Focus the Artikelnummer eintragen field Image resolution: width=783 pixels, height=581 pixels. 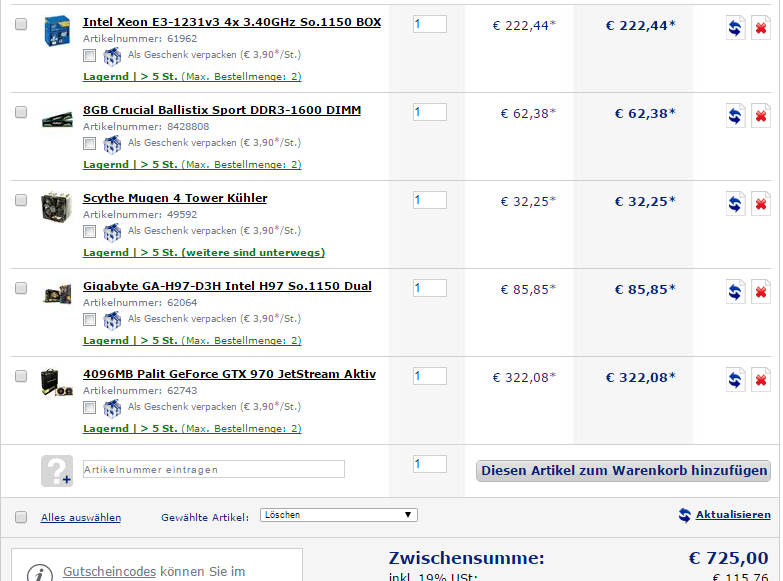tap(214, 469)
